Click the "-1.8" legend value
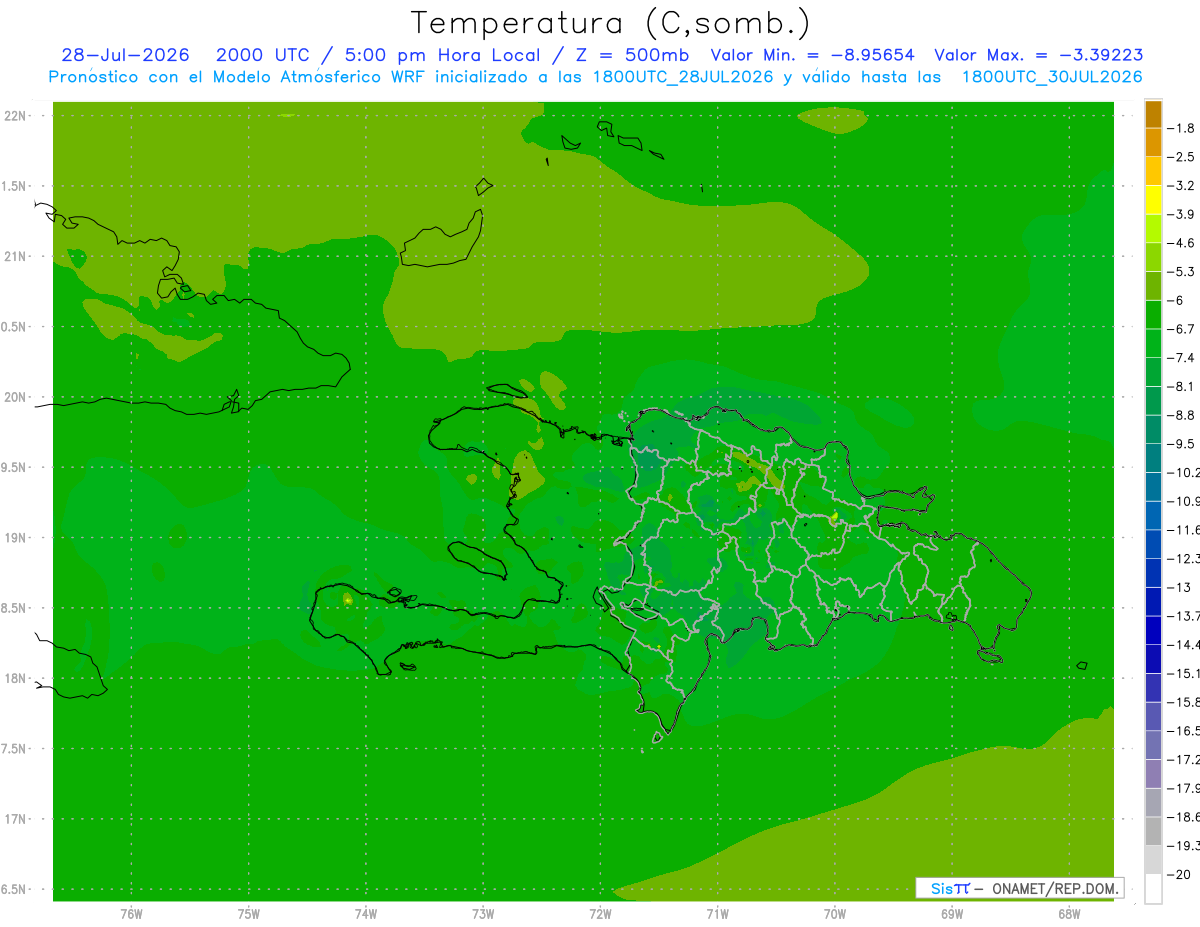1200x927 pixels. (1182, 129)
